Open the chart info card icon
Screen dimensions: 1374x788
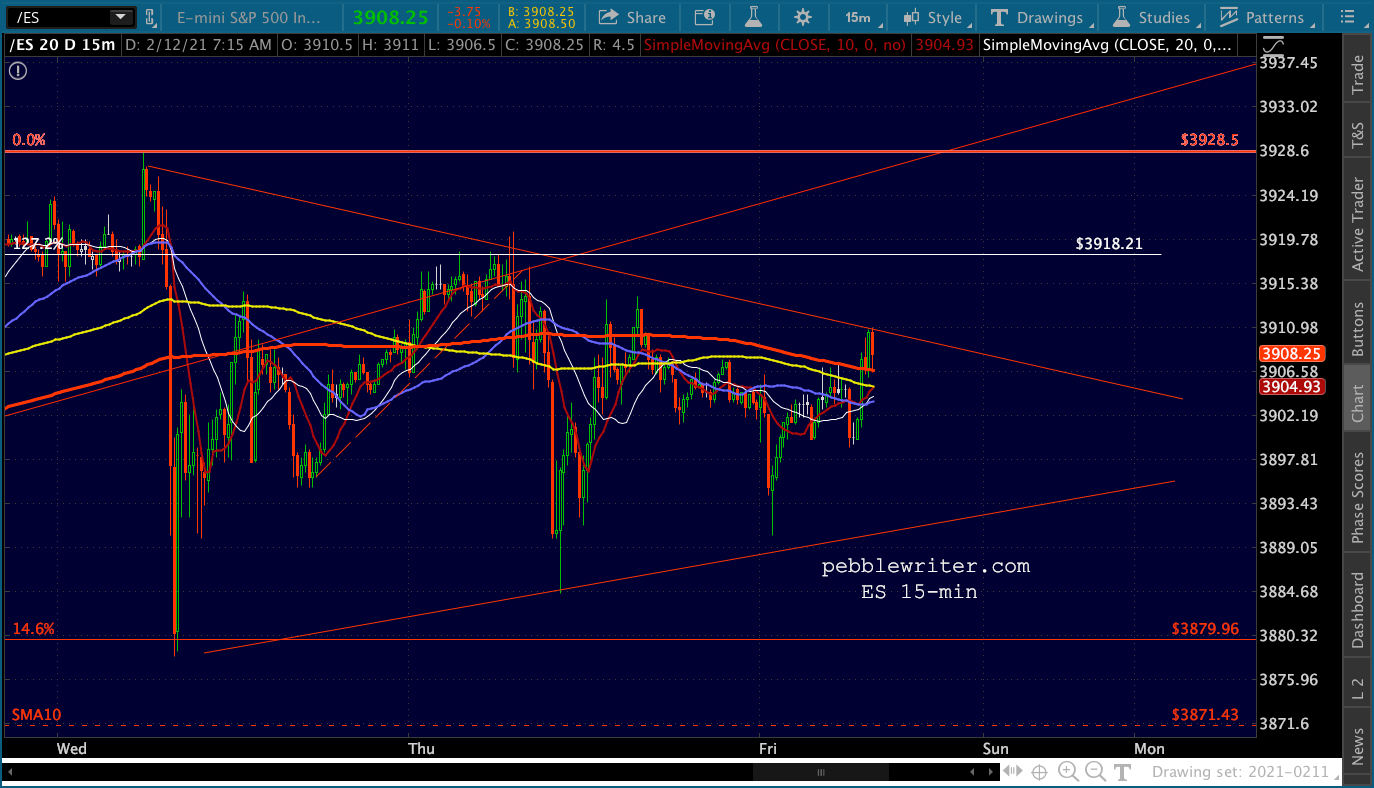point(704,17)
